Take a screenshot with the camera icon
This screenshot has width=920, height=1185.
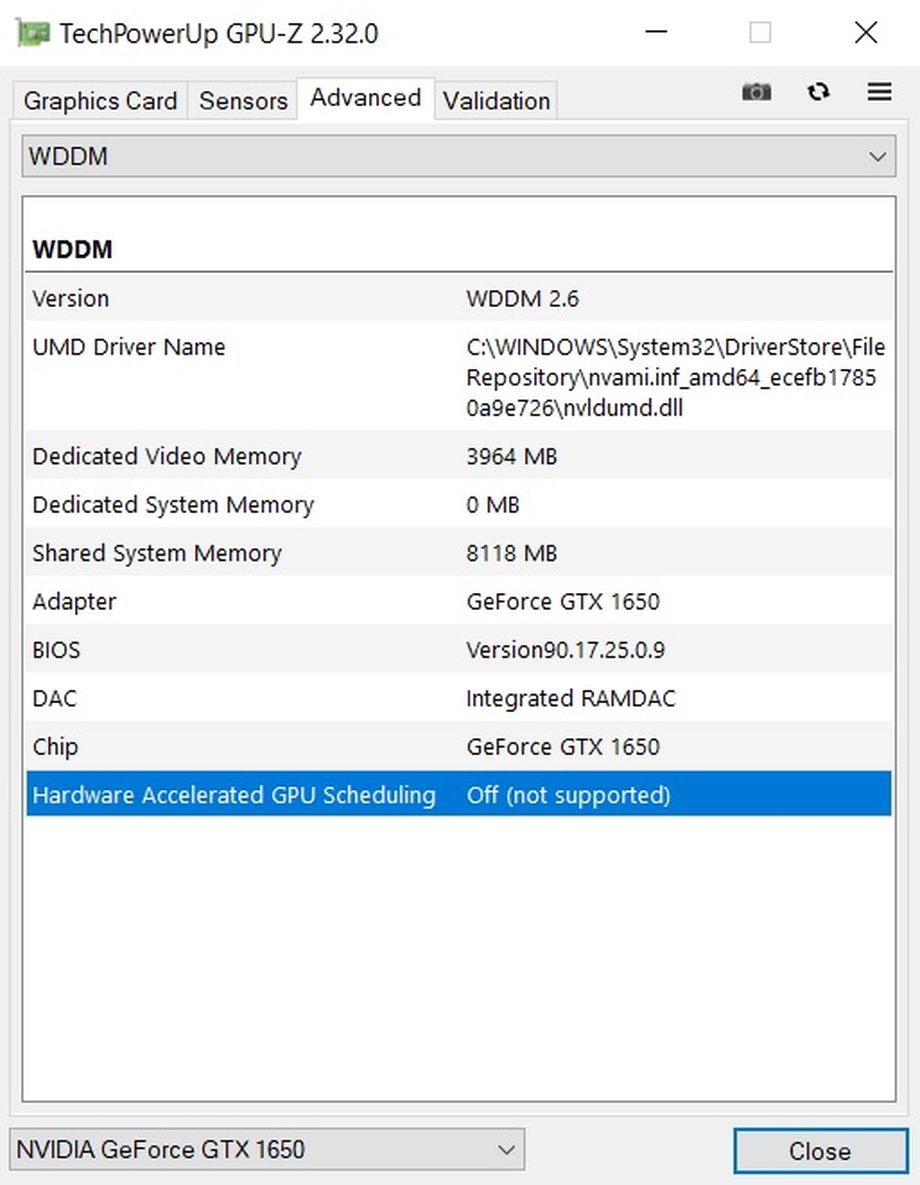coord(756,92)
